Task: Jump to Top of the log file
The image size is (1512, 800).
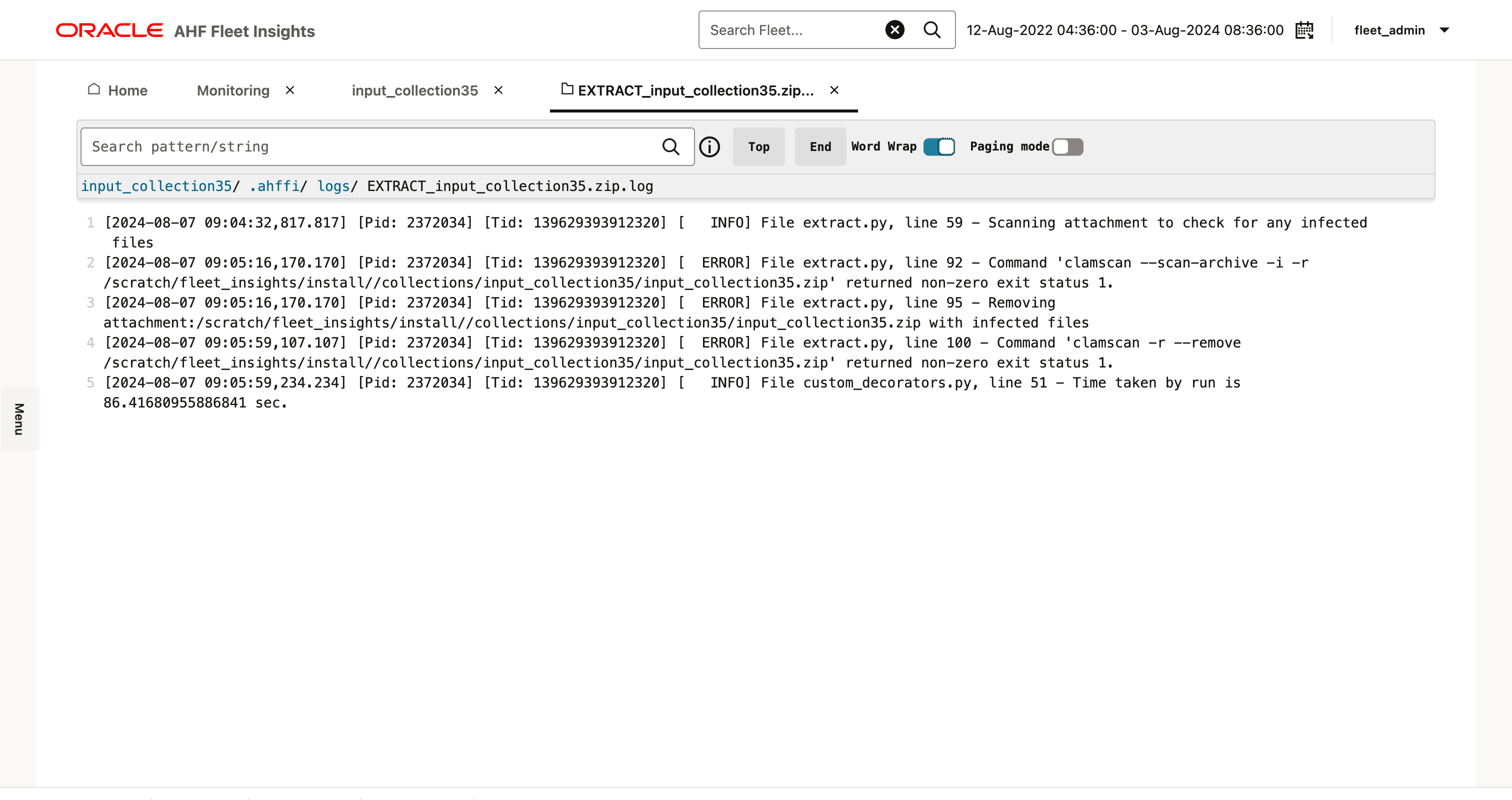Action: [758, 146]
